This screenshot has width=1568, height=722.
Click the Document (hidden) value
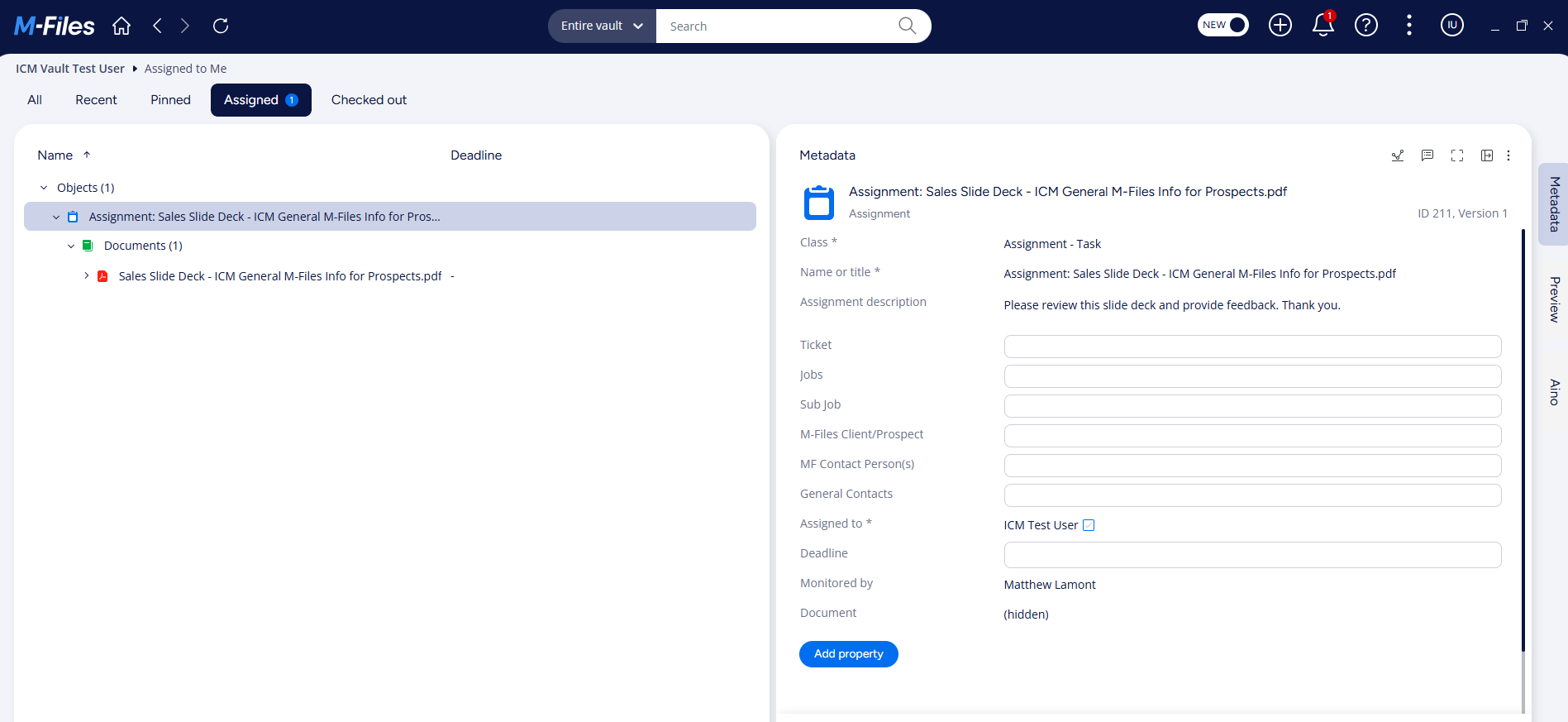(x=1027, y=614)
